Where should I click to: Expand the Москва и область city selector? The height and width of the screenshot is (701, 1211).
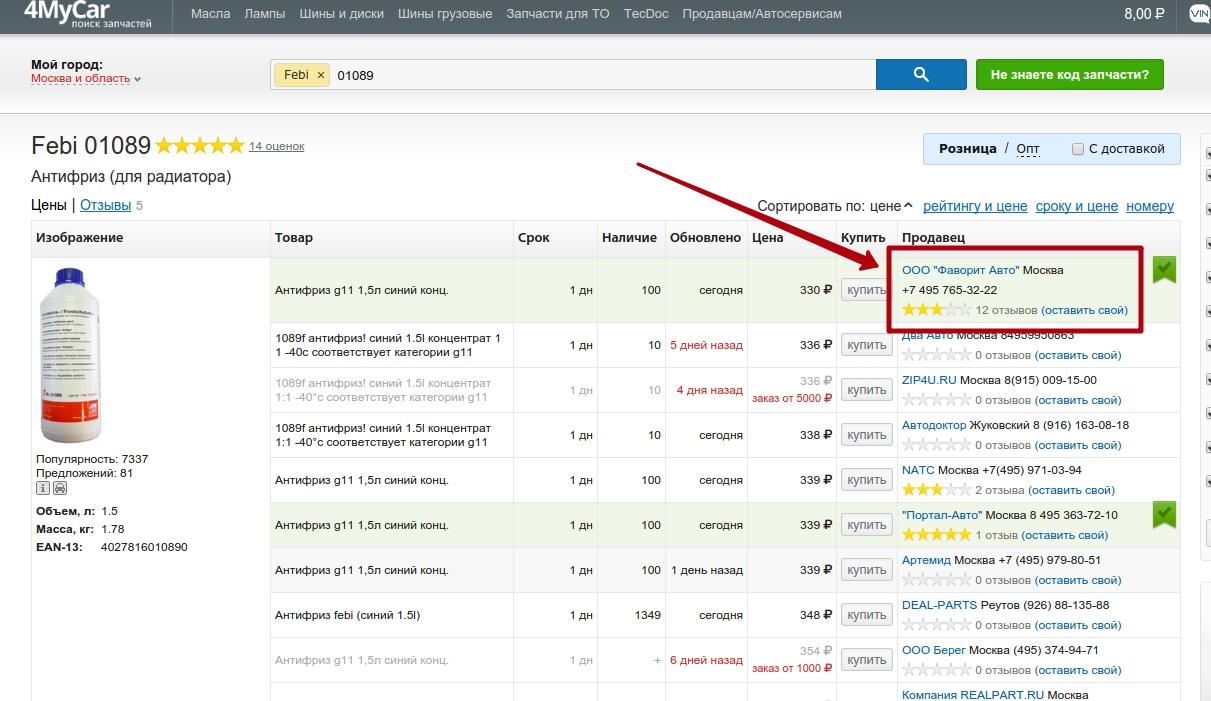(x=86, y=79)
